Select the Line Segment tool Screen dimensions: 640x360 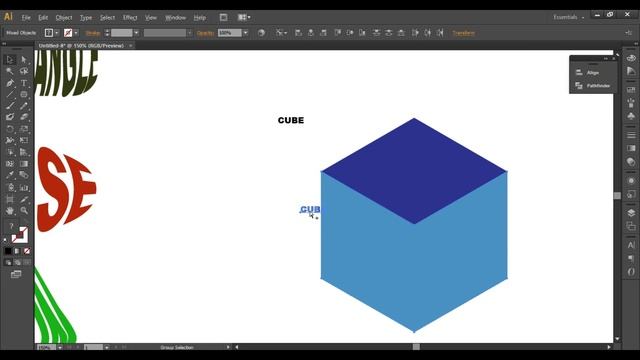click(x=10, y=94)
